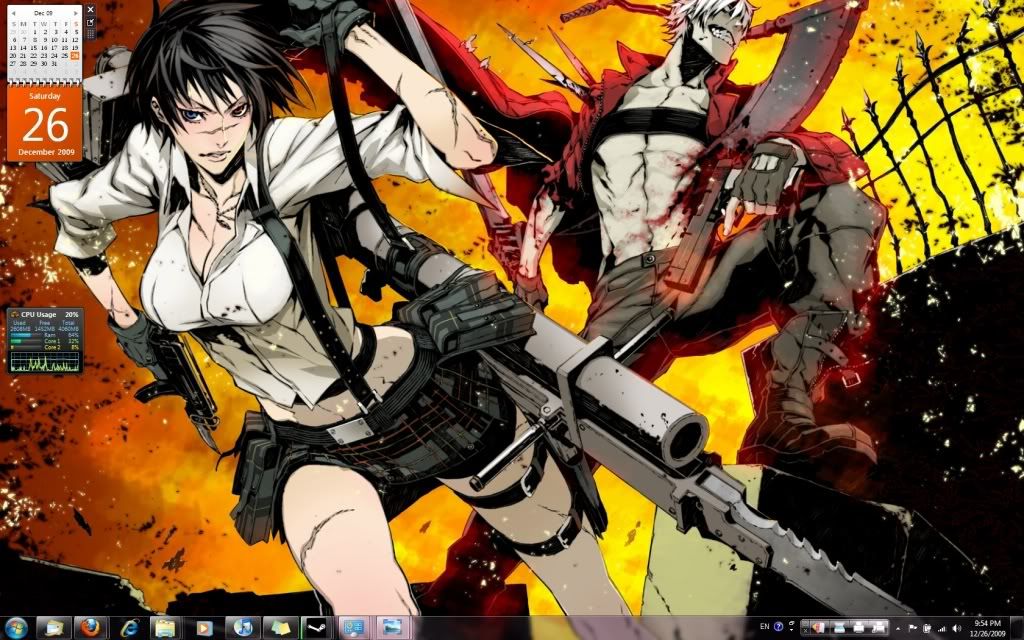1024x640 pixels.
Task: Open the Control Panel taskbar window
Action: click(355, 628)
